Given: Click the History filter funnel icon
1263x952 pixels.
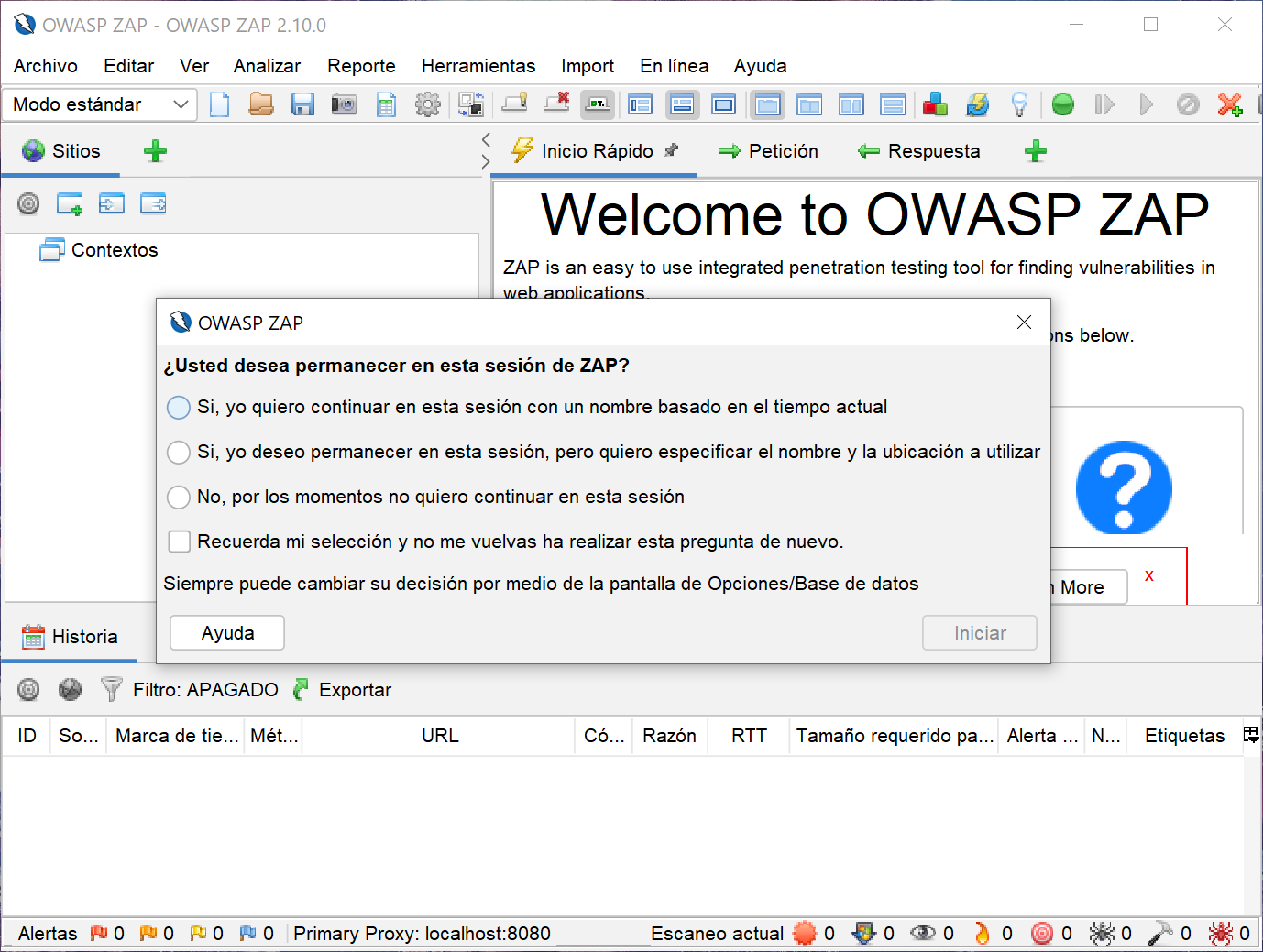Looking at the screenshot, I should tap(111, 689).
